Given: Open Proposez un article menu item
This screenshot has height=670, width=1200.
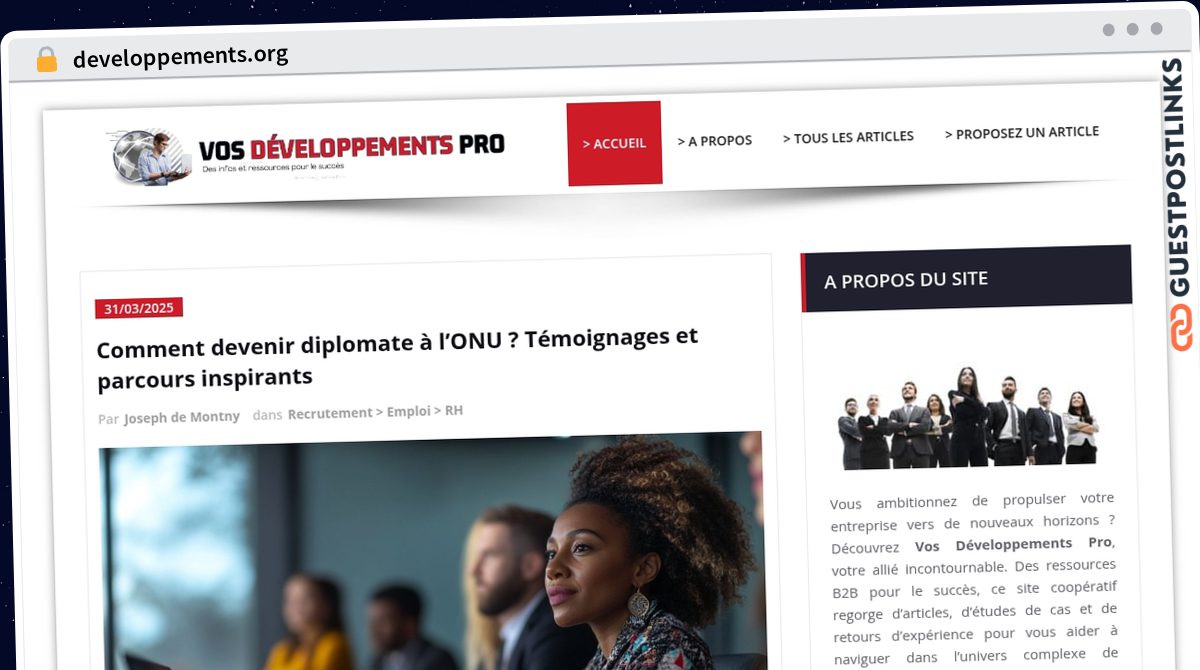Looking at the screenshot, I should point(1022,133).
